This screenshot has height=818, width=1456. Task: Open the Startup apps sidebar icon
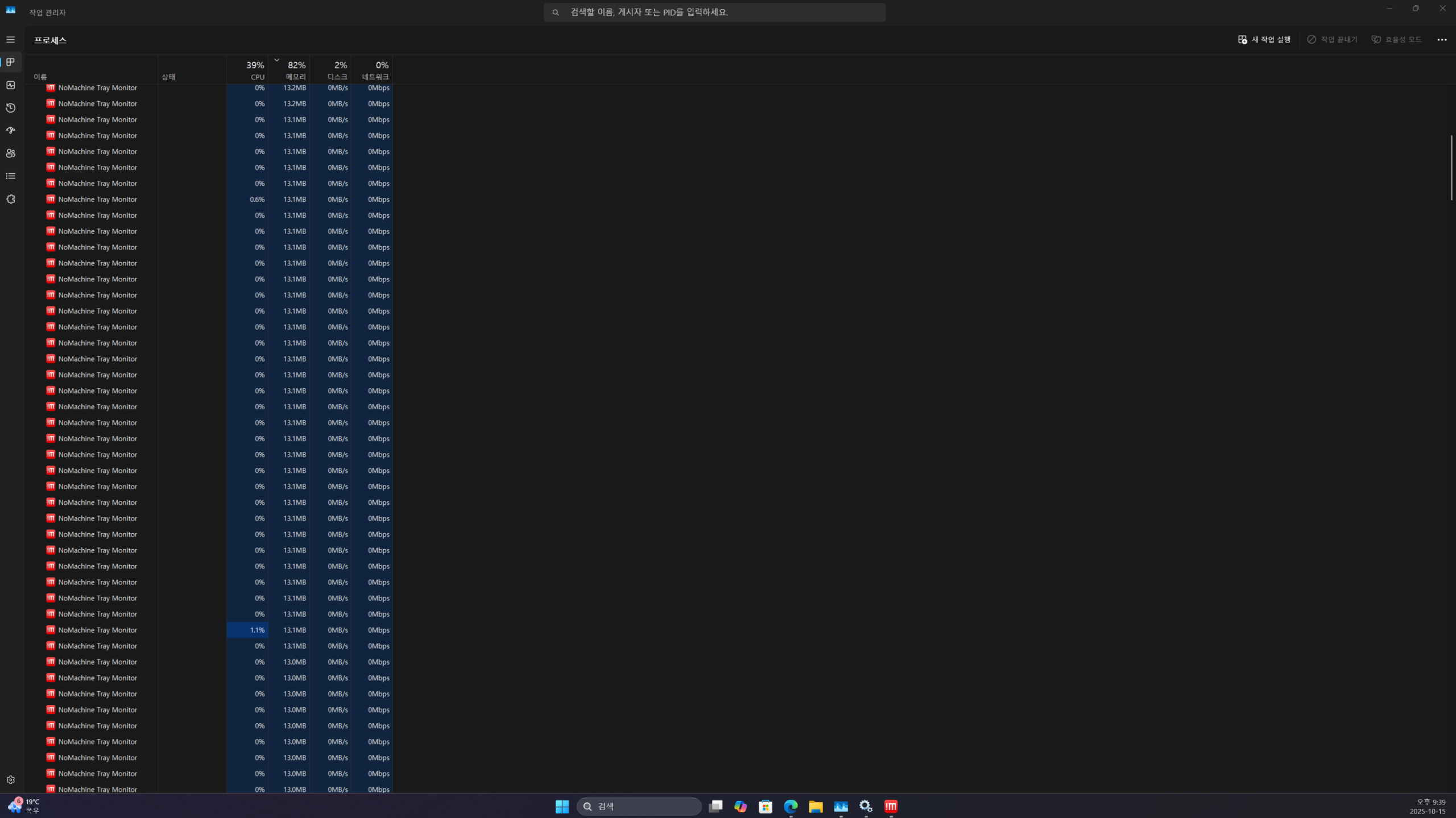(x=11, y=131)
